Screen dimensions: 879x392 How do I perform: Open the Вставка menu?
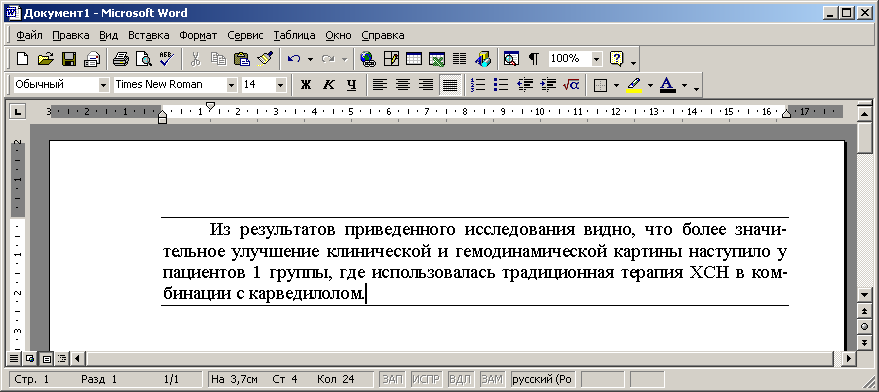point(149,35)
